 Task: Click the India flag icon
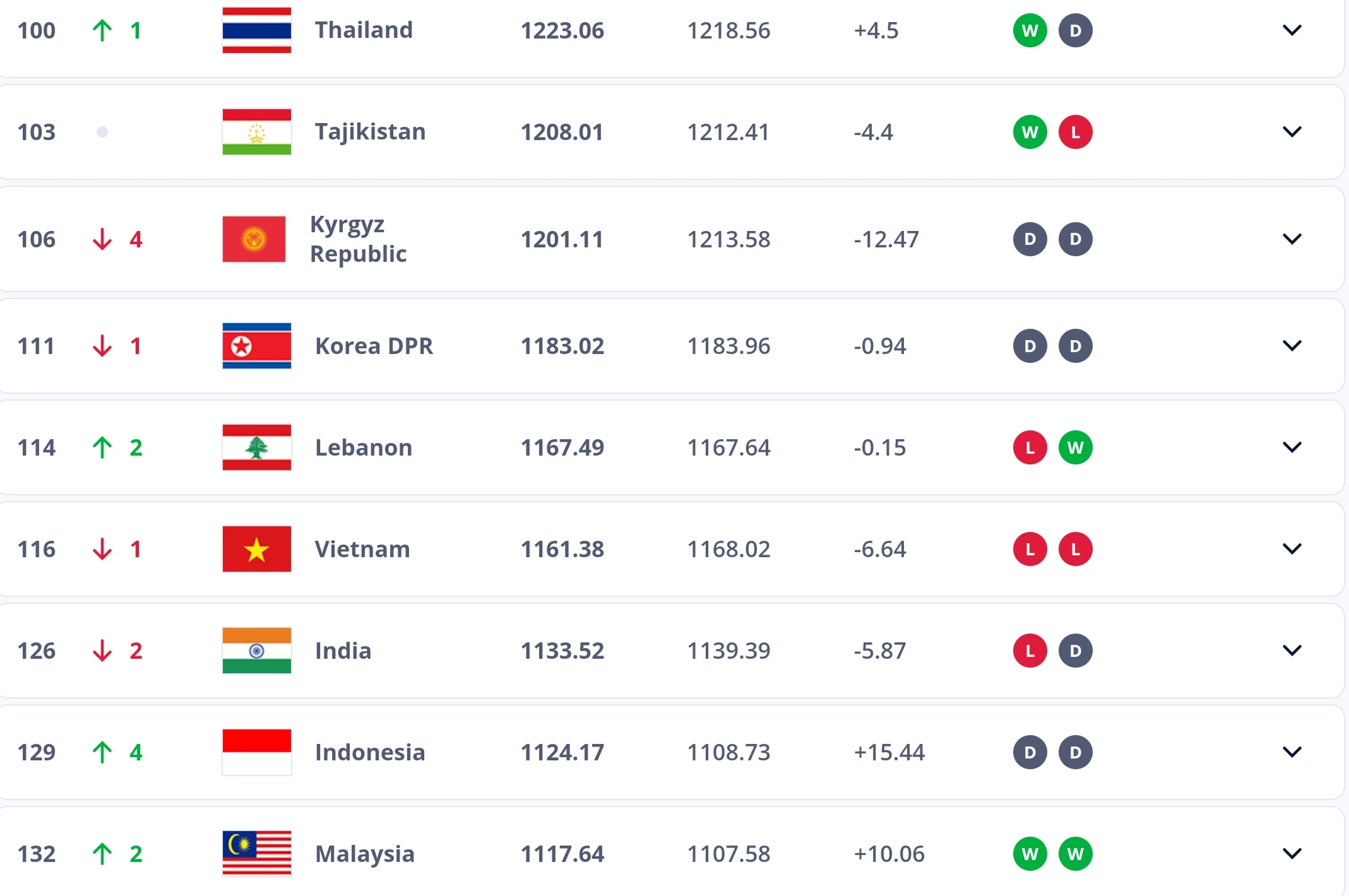click(x=257, y=651)
